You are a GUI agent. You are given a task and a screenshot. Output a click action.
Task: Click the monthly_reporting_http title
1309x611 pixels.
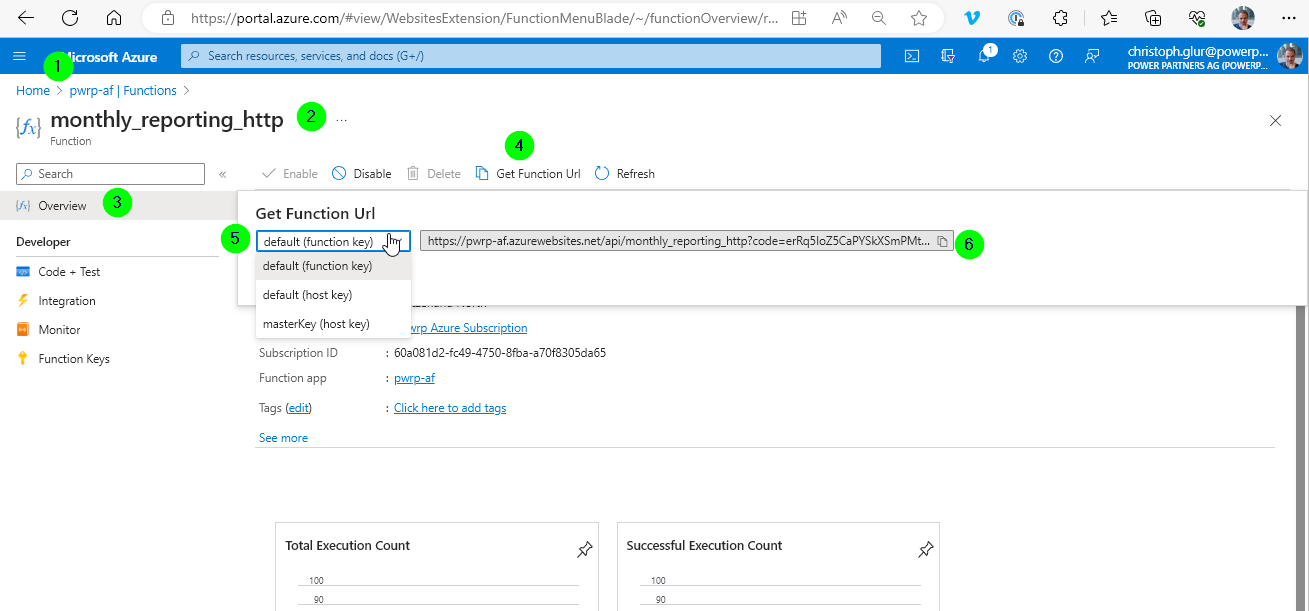click(x=167, y=120)
